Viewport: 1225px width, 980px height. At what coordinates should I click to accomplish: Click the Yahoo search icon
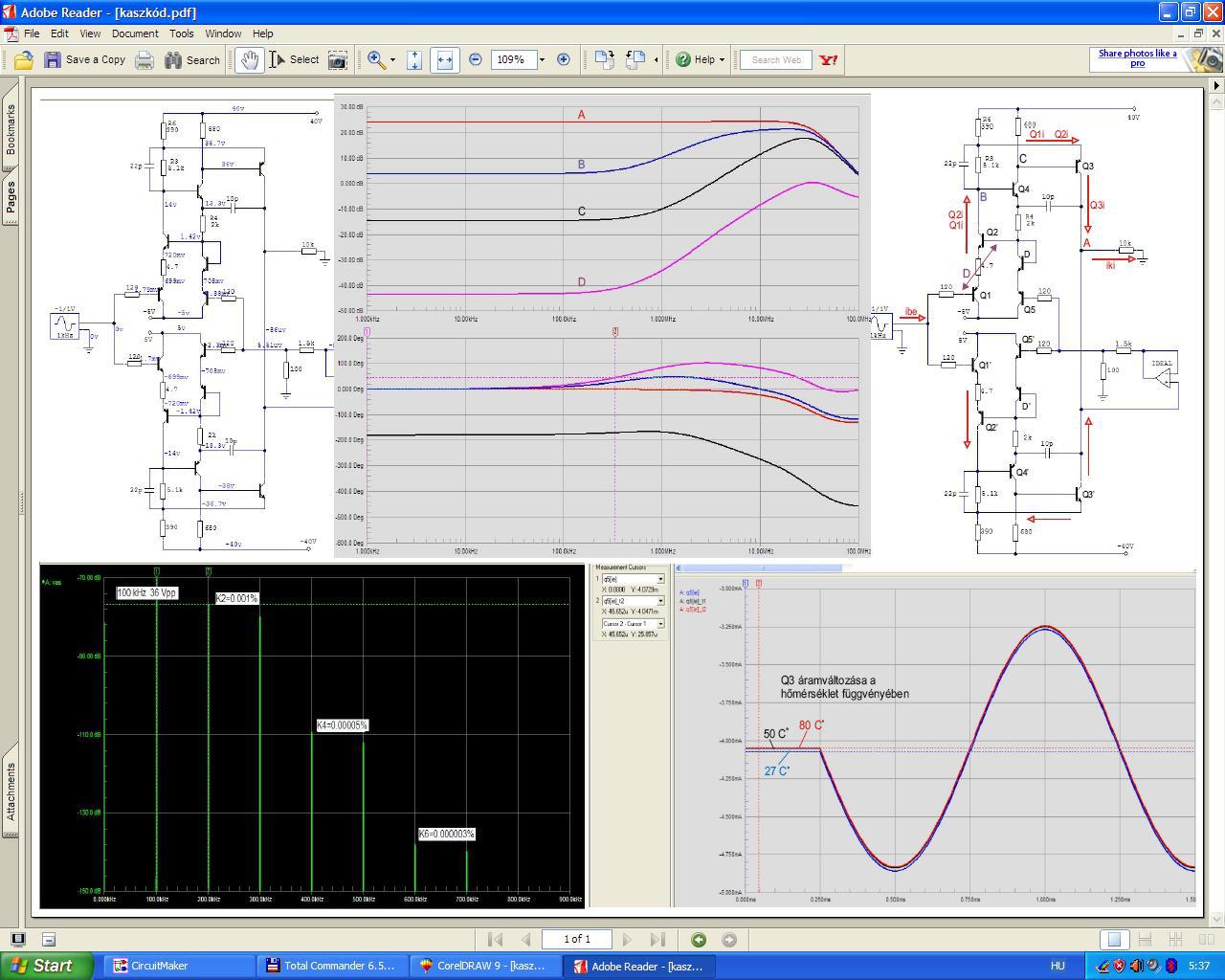coord(829,59)
